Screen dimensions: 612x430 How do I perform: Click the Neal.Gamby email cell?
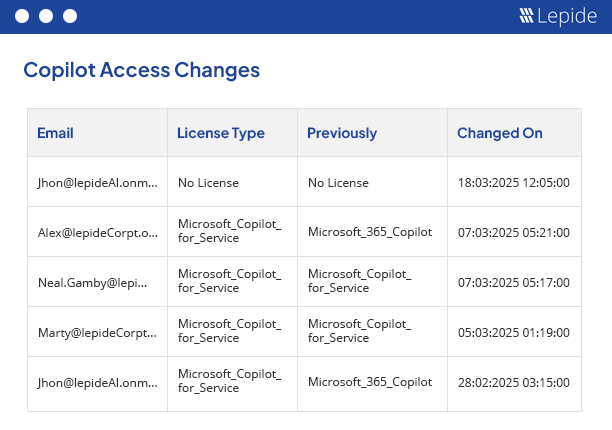click(x=98, y=282)
